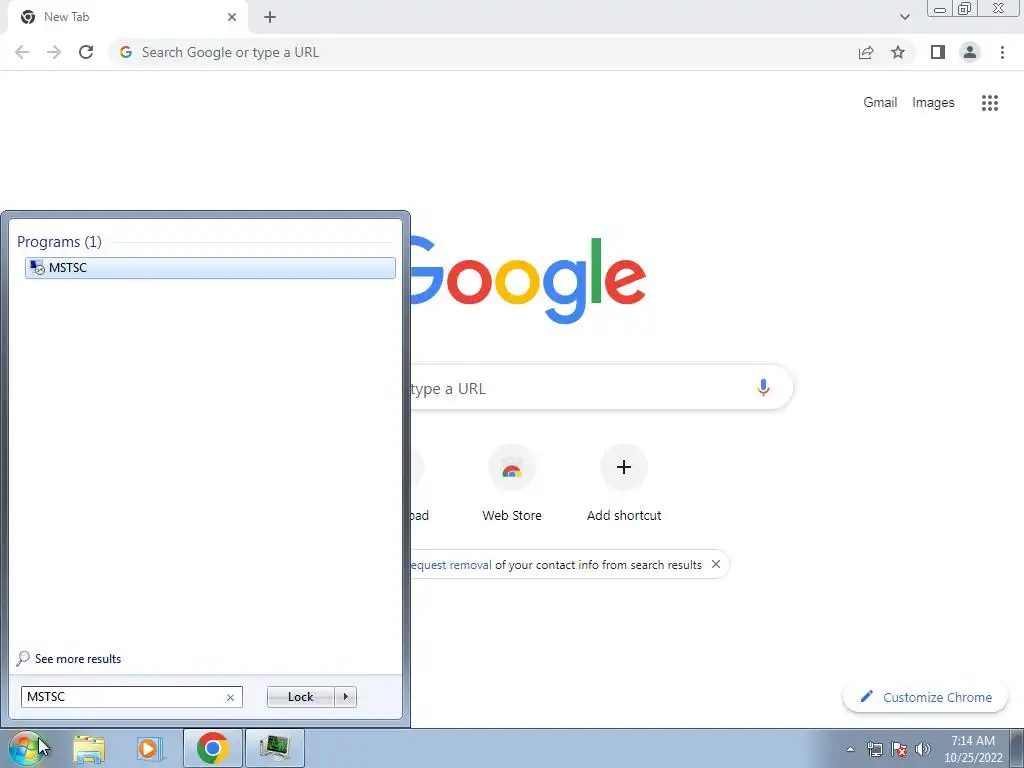The image size is (1024, 768).
Task: Click the request removal link
Action: click(x=451, y=565)
